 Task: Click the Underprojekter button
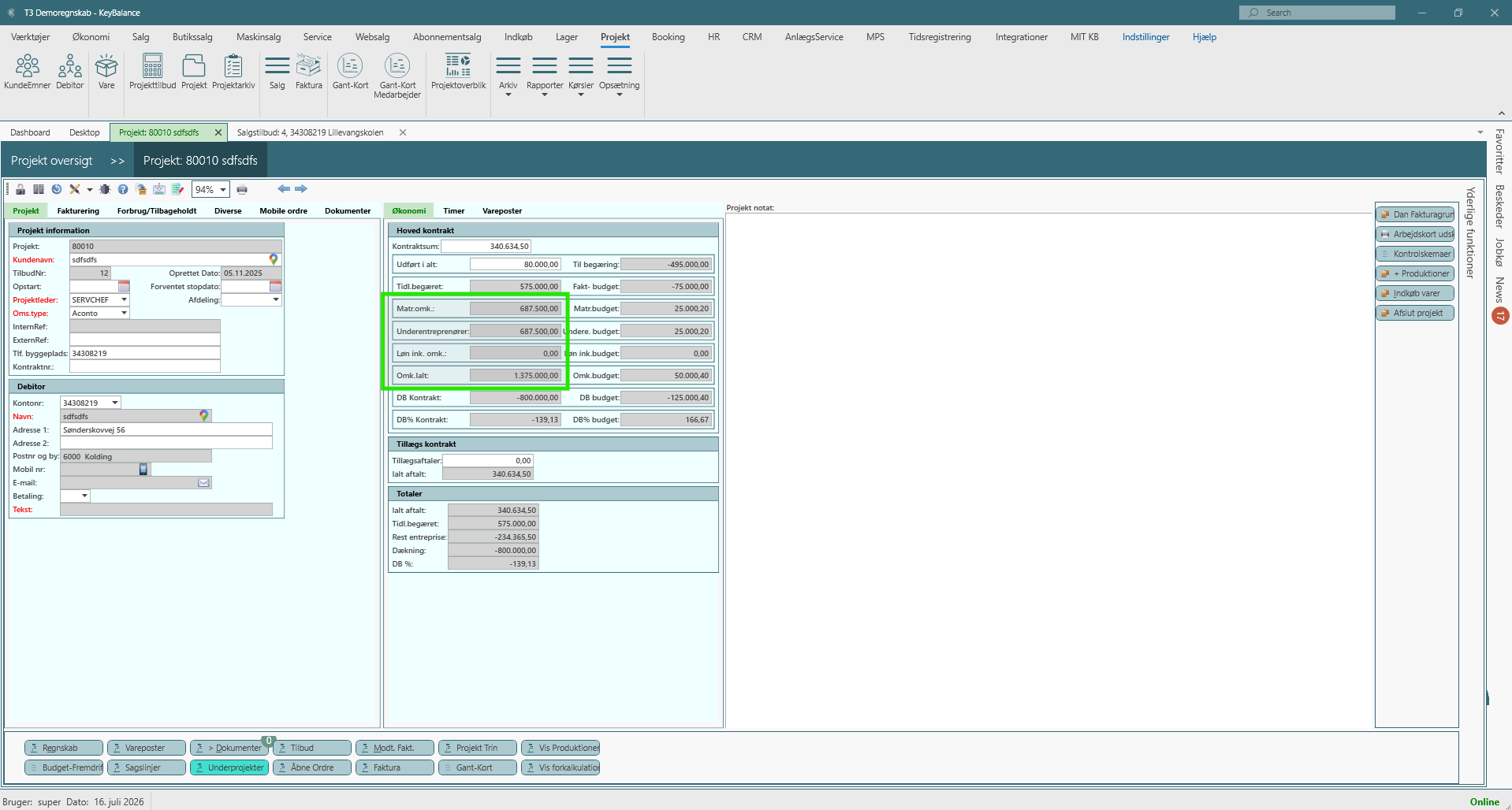click(x=229, y=767)
